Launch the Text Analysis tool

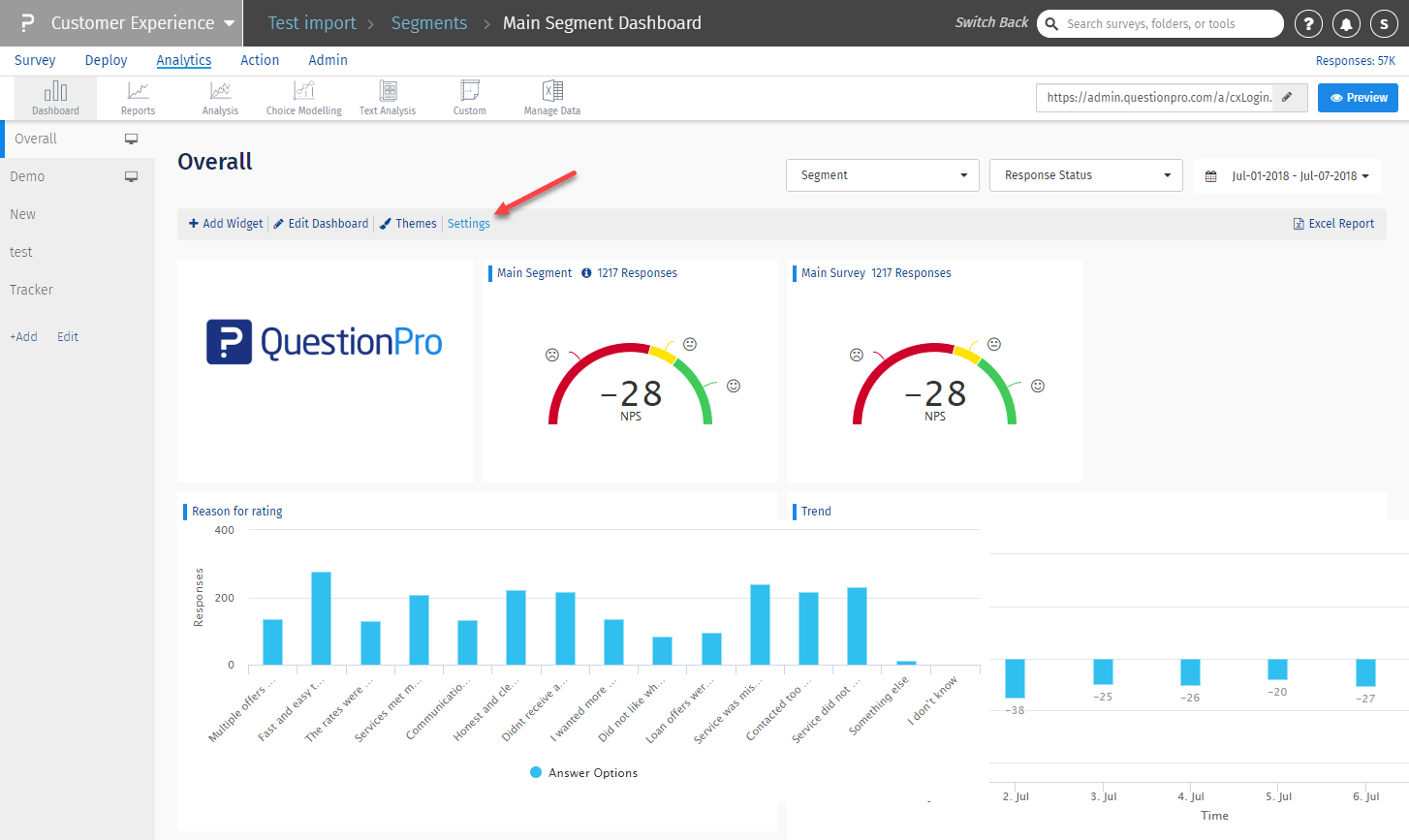point(387,97)
